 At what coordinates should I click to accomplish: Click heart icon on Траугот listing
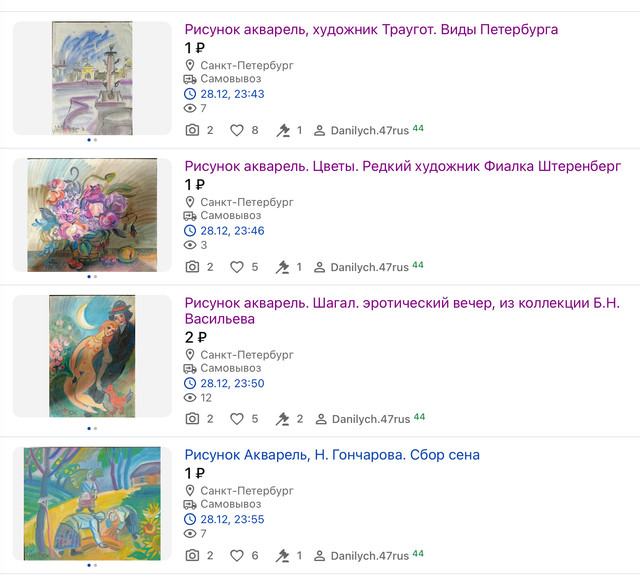pyautogui.click(x=237, y=131)
